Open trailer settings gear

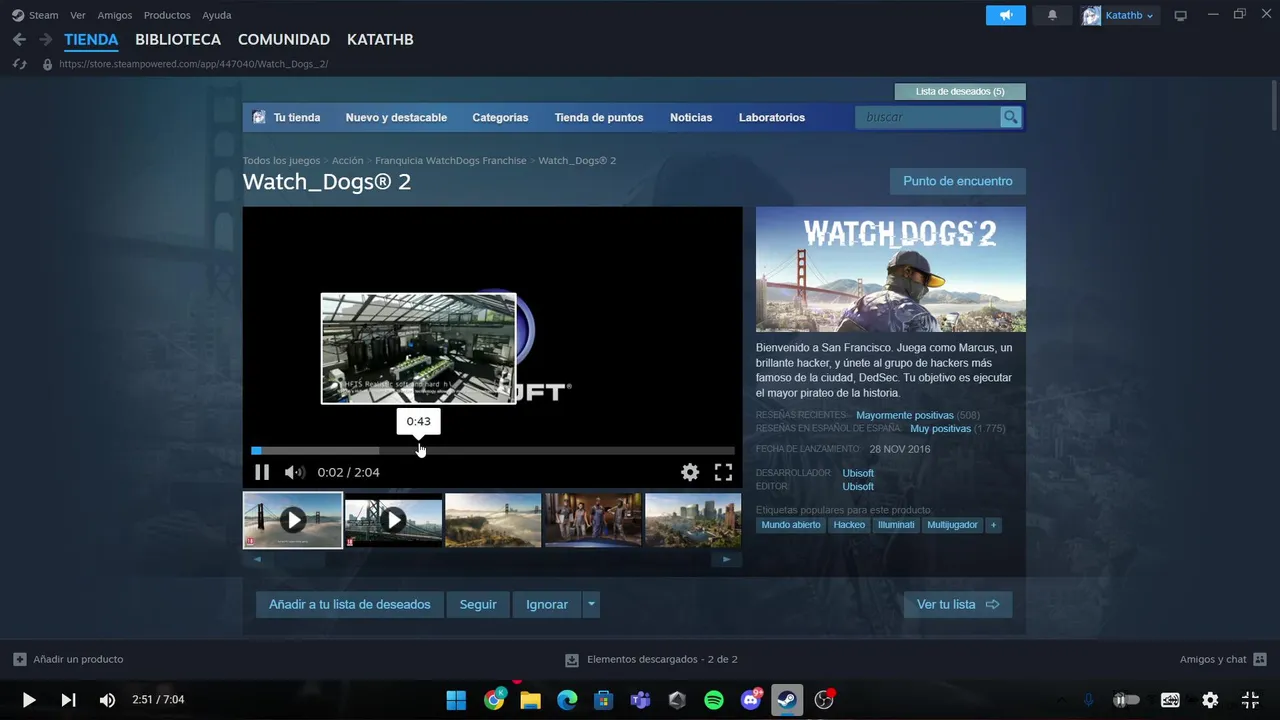point(690,472)
